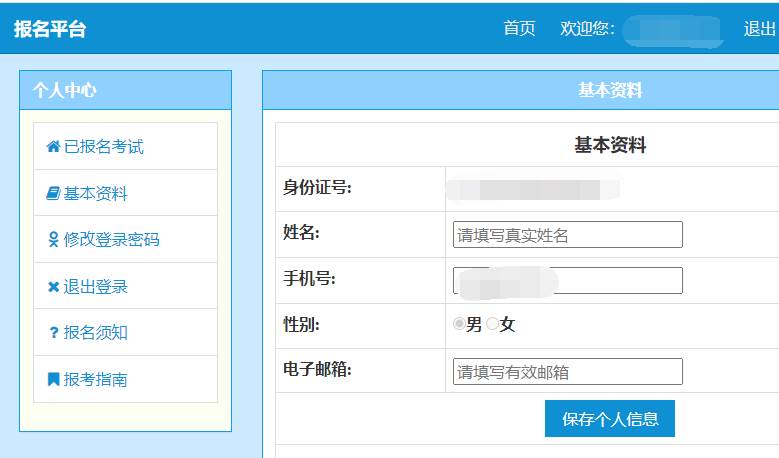Click 退出 in the top navigation bar
Viewport: 779px width, 458px height.
pos(759,29)
